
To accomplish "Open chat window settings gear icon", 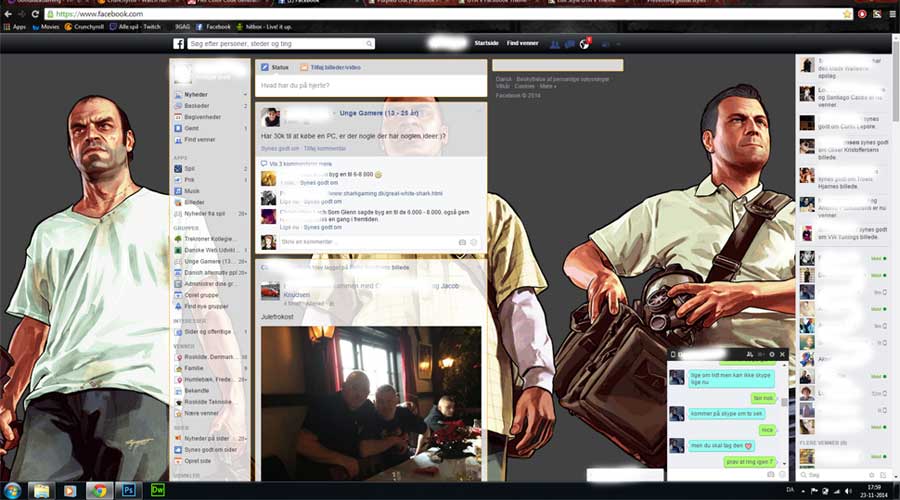I will coord(771,354).
